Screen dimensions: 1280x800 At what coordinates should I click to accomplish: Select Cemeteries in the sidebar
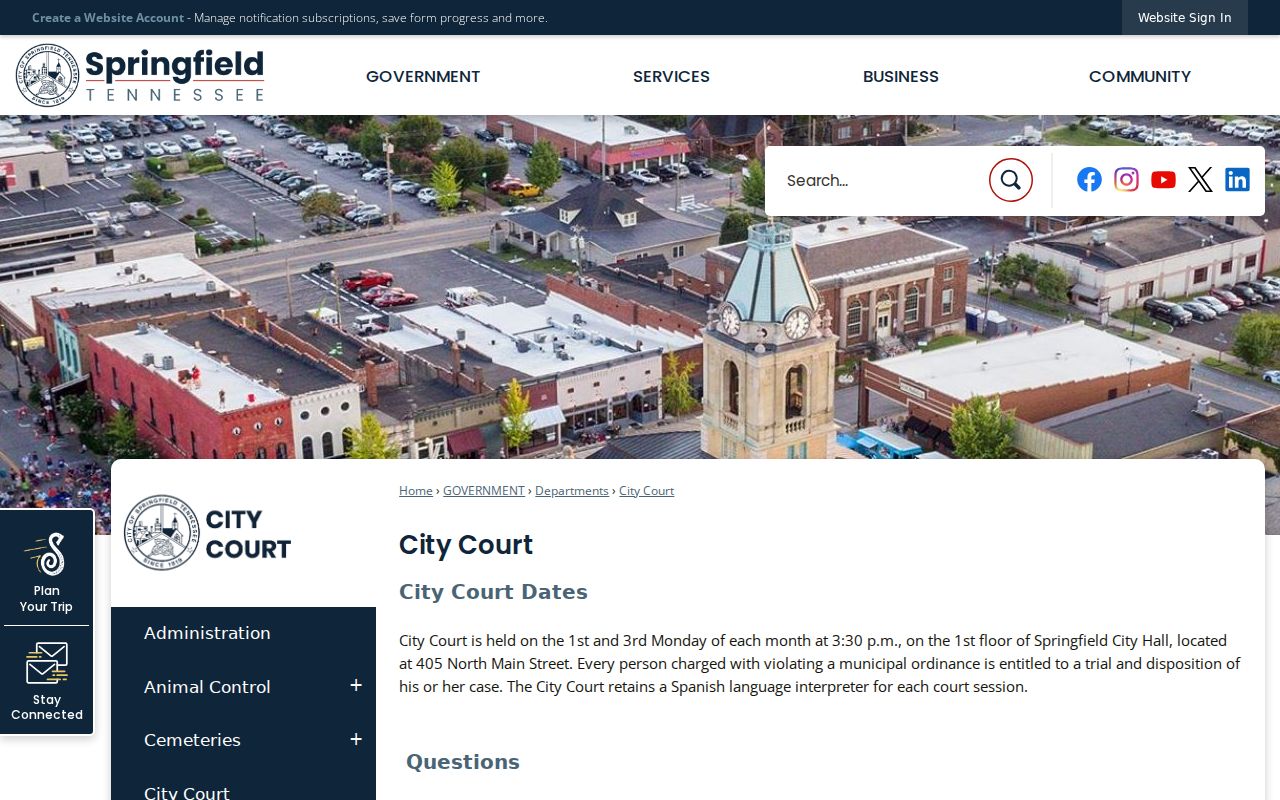click(x=192, y=740)
